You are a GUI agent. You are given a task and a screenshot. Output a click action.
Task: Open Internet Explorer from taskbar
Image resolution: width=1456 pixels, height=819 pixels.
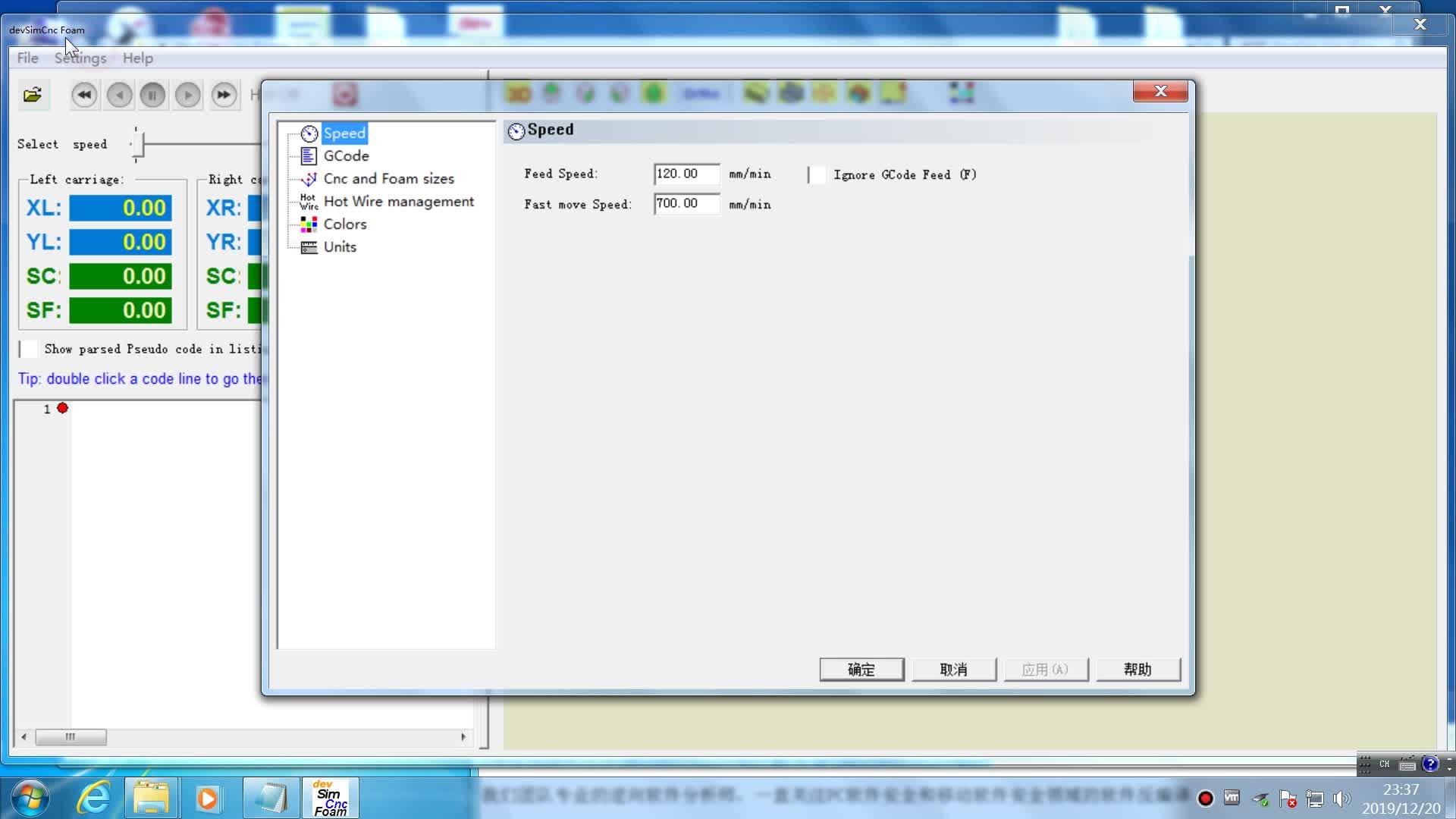[94, 798]
